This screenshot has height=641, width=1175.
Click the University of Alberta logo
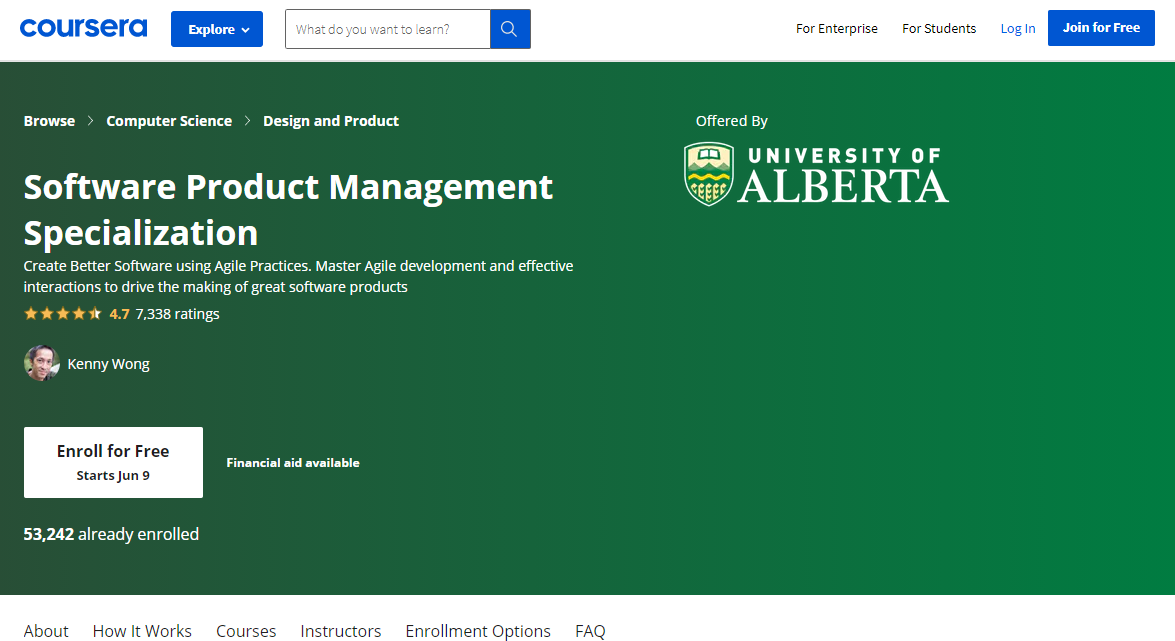[x=815, y=174]
